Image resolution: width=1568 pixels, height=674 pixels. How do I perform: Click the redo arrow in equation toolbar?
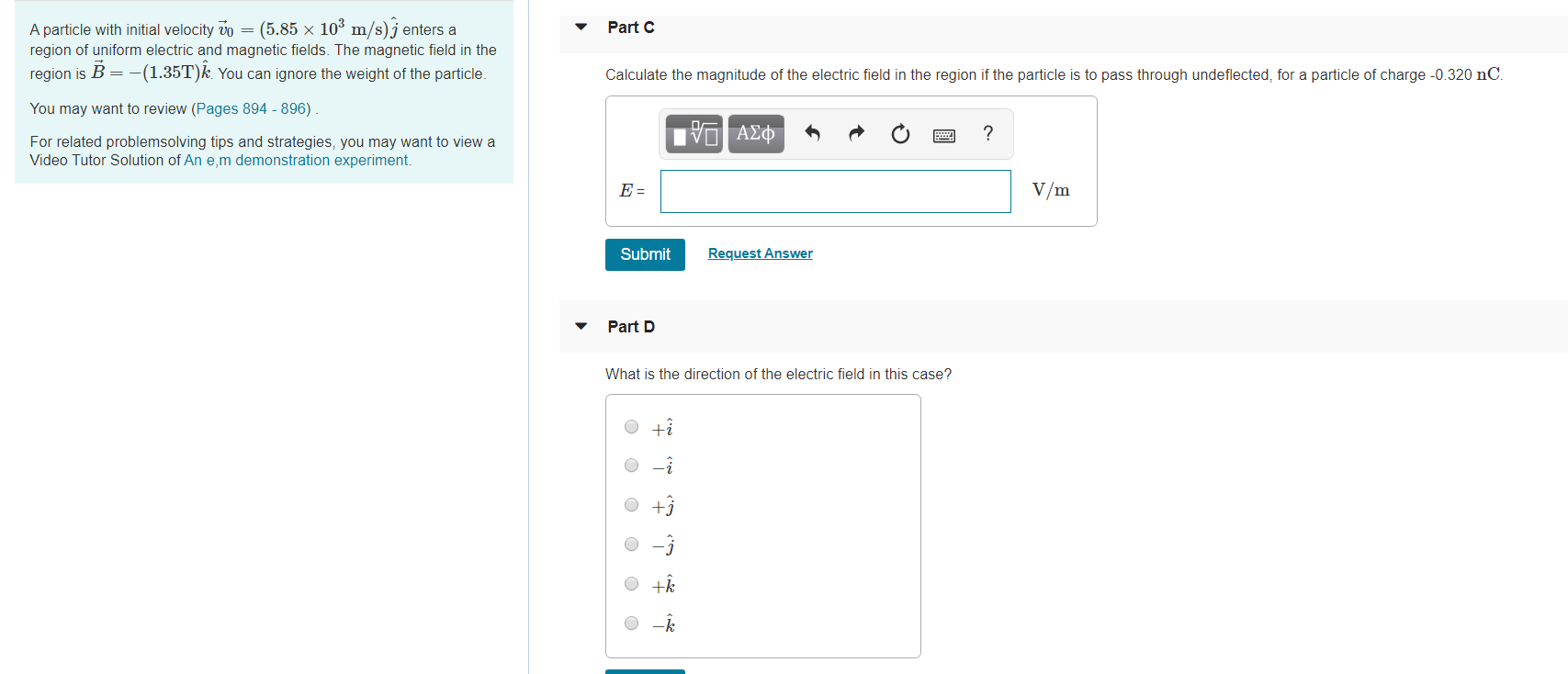(x=855, y=133)
